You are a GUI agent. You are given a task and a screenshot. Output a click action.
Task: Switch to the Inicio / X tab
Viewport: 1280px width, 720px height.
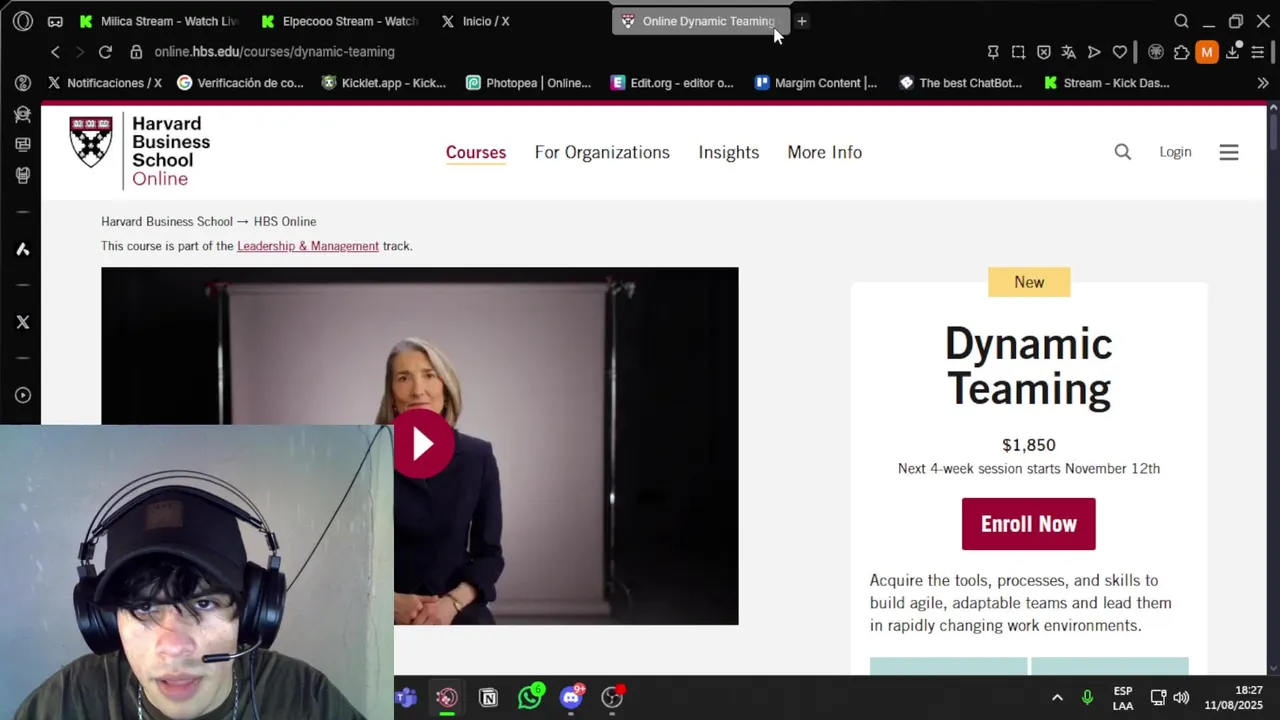[478, 21]
